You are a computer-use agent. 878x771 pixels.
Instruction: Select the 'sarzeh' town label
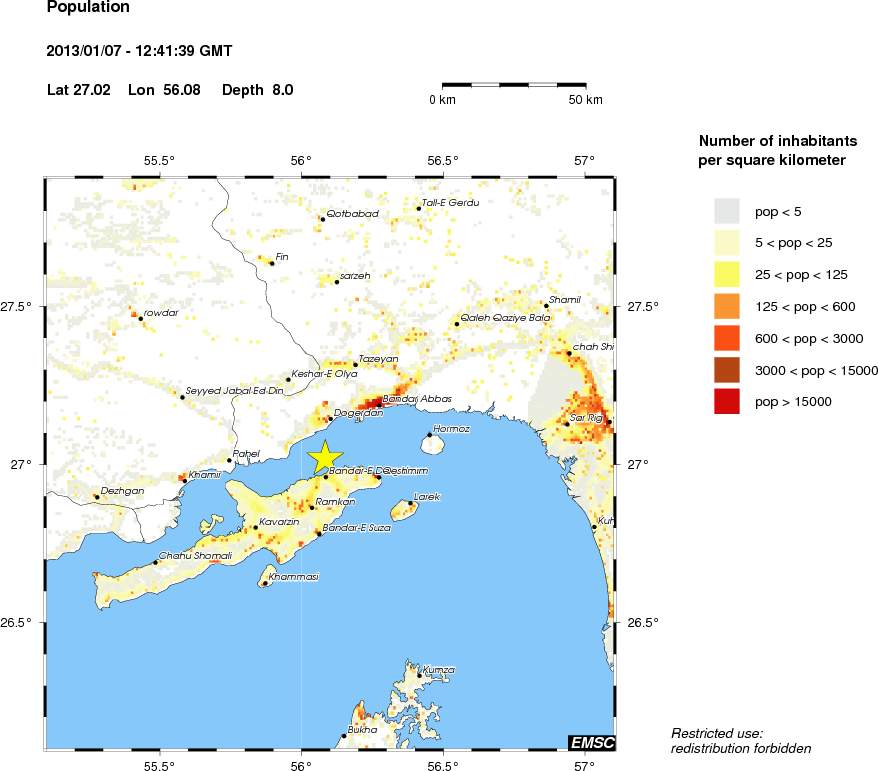coord(355,276)
